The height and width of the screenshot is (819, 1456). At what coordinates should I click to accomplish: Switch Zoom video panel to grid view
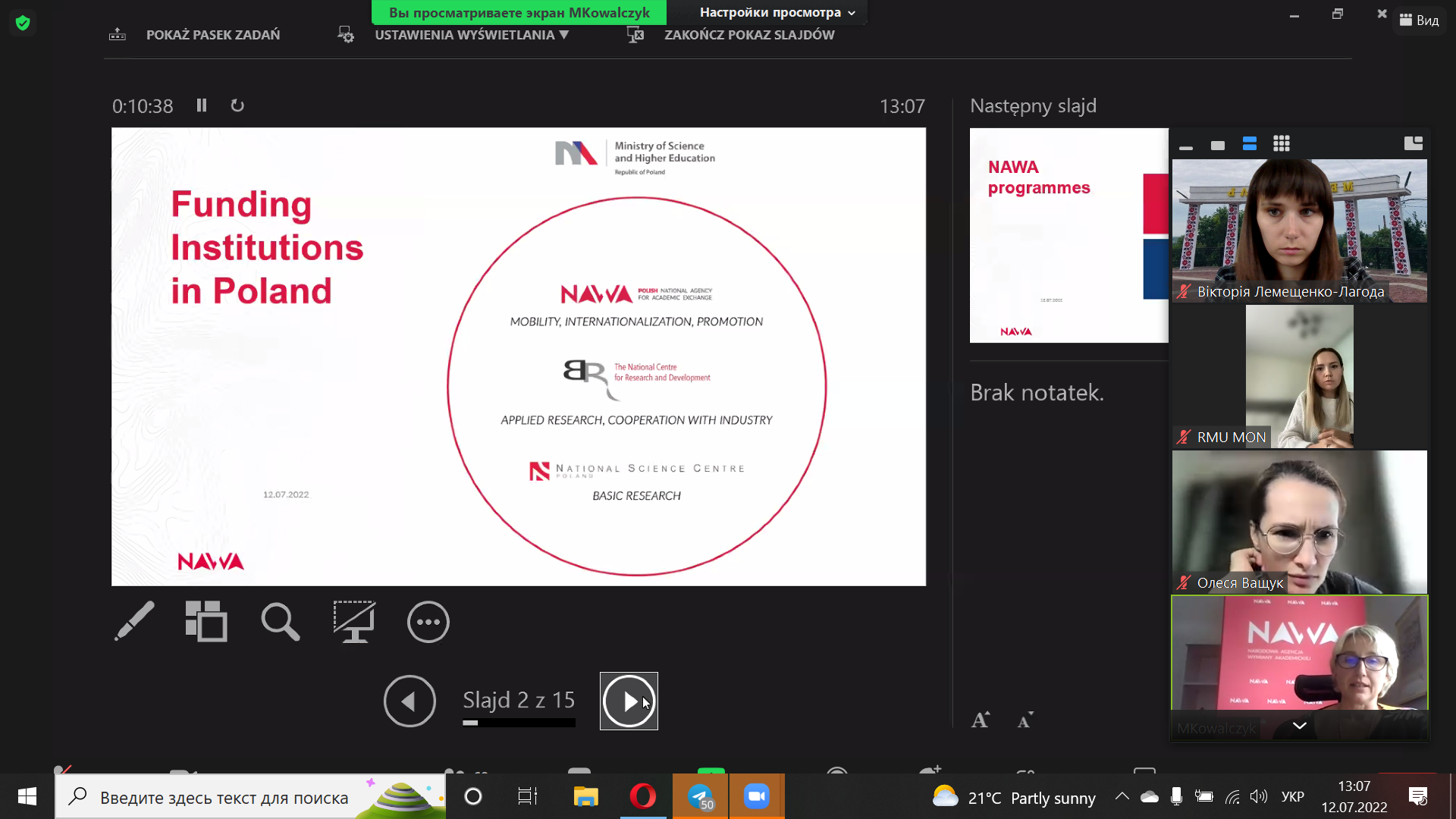[x=1282, y=143]
